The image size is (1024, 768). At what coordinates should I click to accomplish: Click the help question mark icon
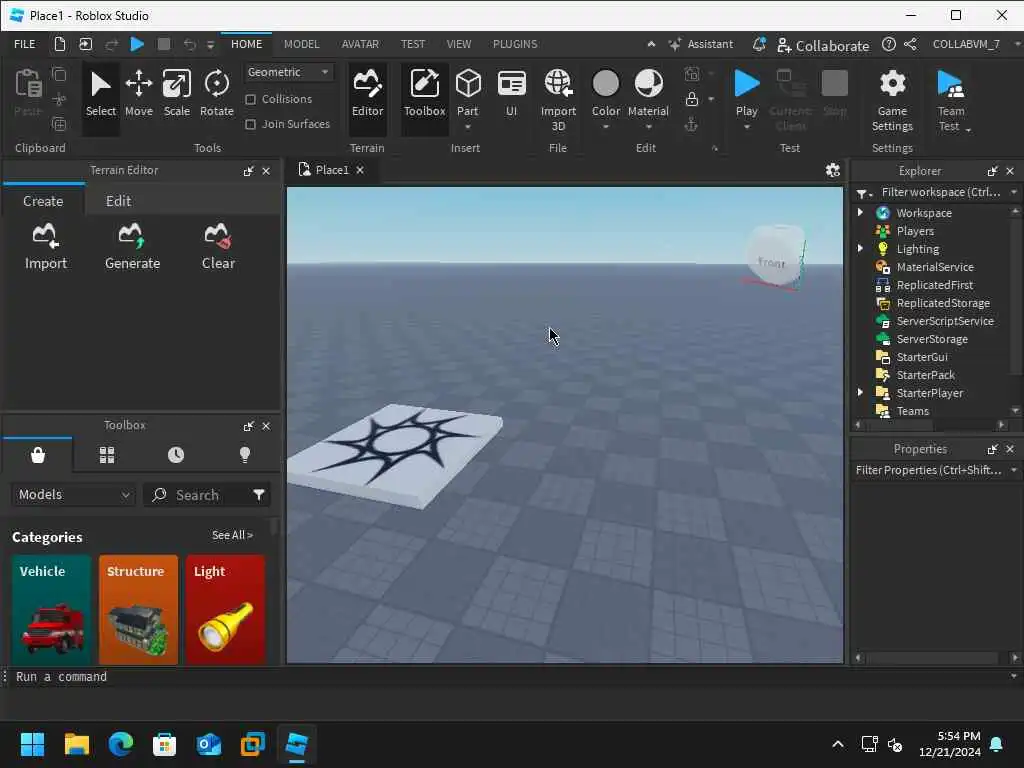pyautogui.click(x=889, y=44)
